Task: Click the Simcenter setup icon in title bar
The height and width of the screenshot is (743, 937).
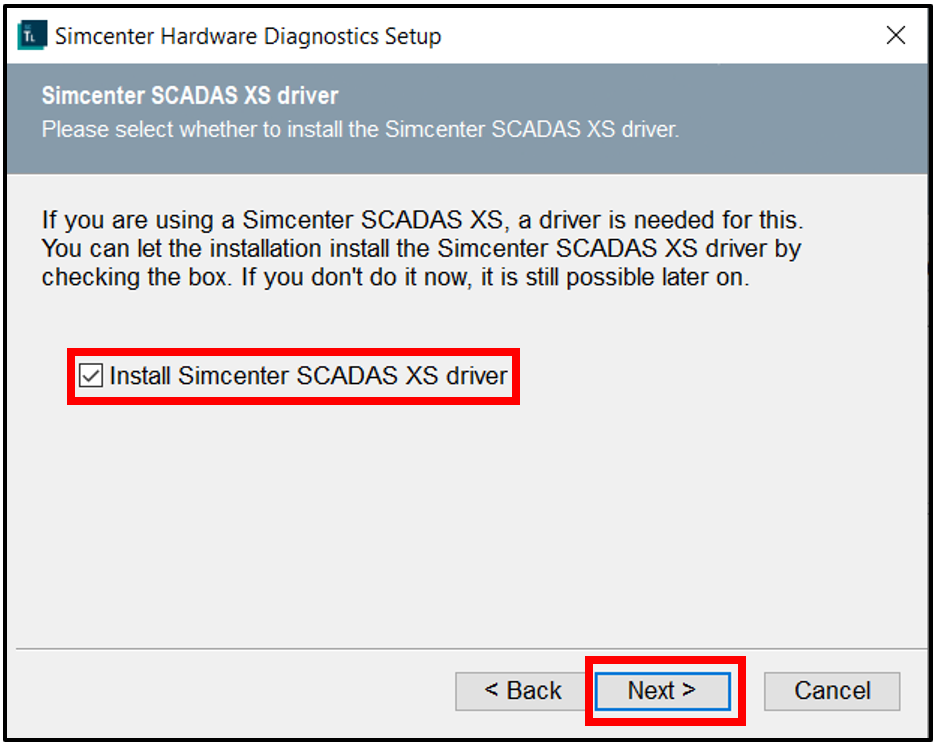Action: [32, 37]
